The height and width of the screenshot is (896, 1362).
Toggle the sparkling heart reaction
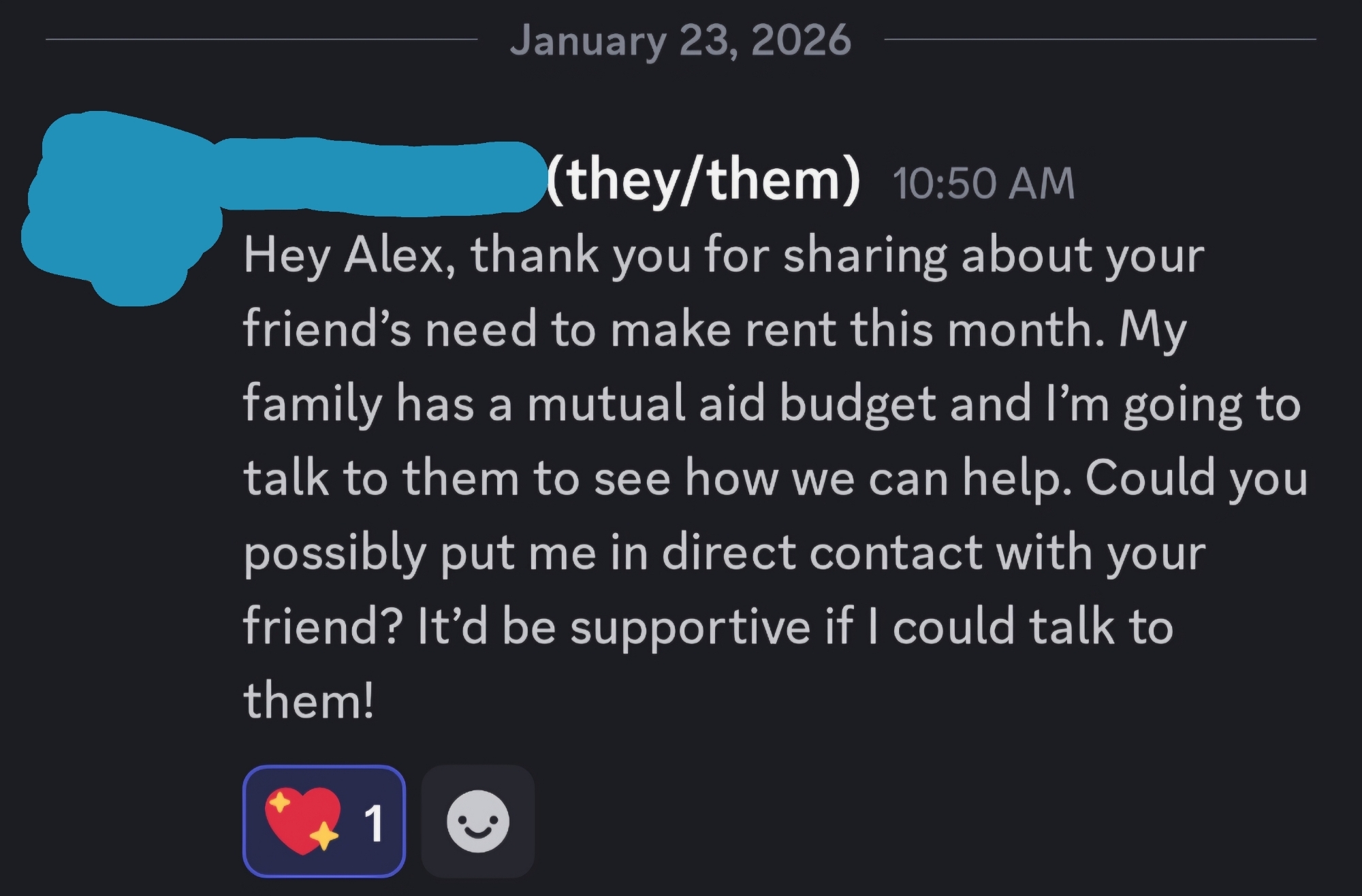pos(324,821)
